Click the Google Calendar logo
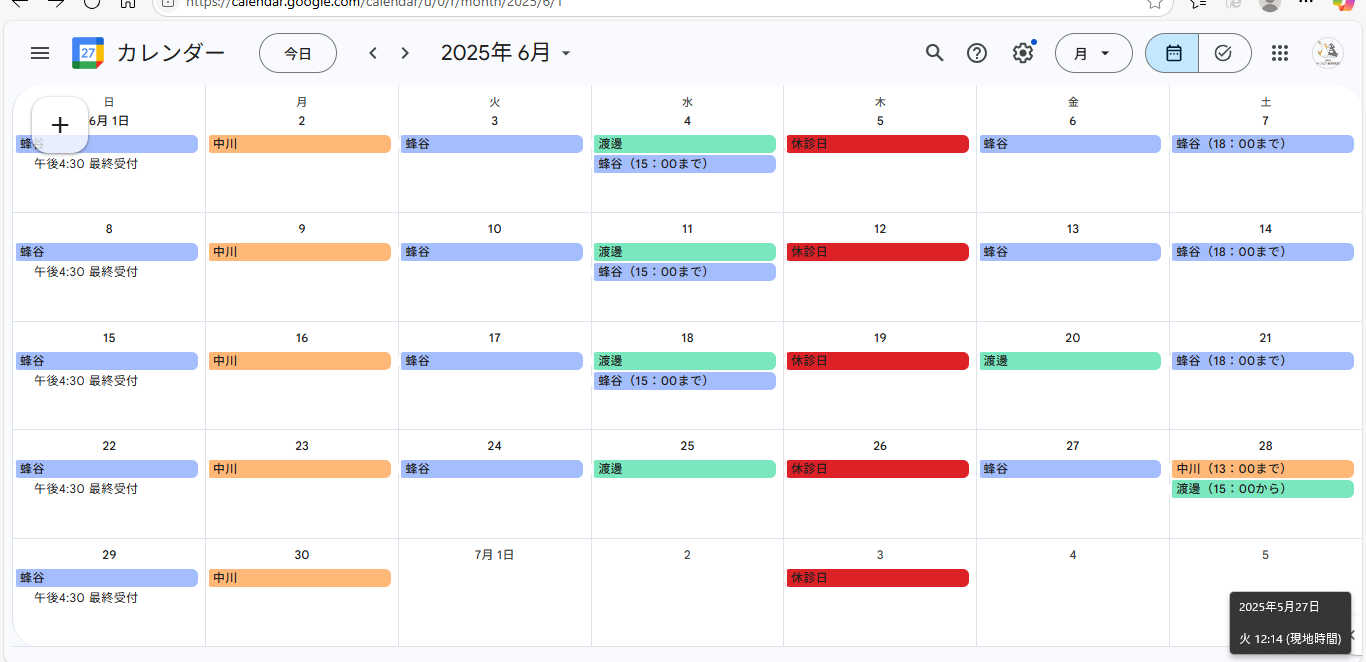This screenshot has height=662, width=1366. [x=88, y=53]
